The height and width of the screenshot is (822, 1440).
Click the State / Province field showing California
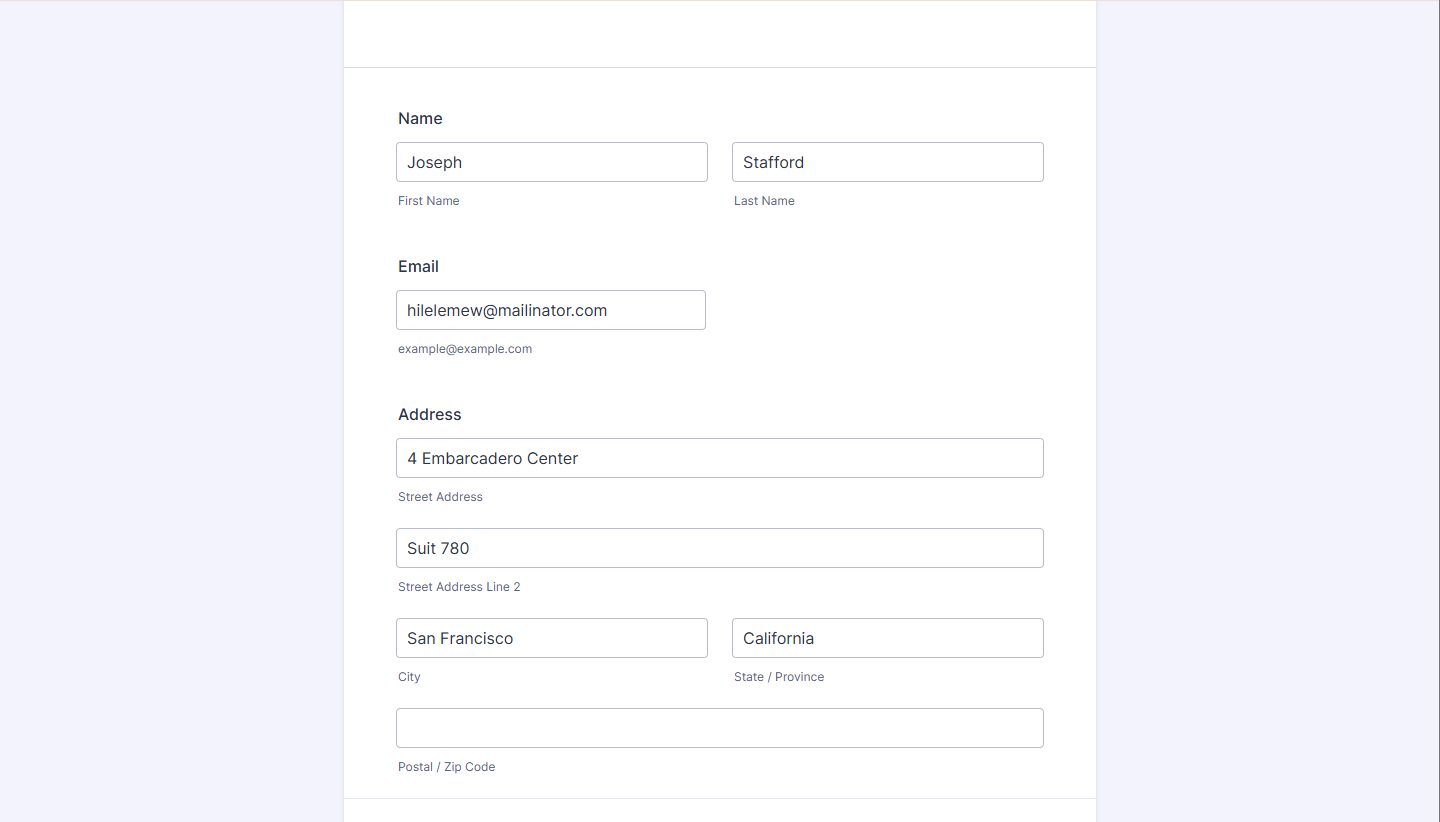(887, 638)
